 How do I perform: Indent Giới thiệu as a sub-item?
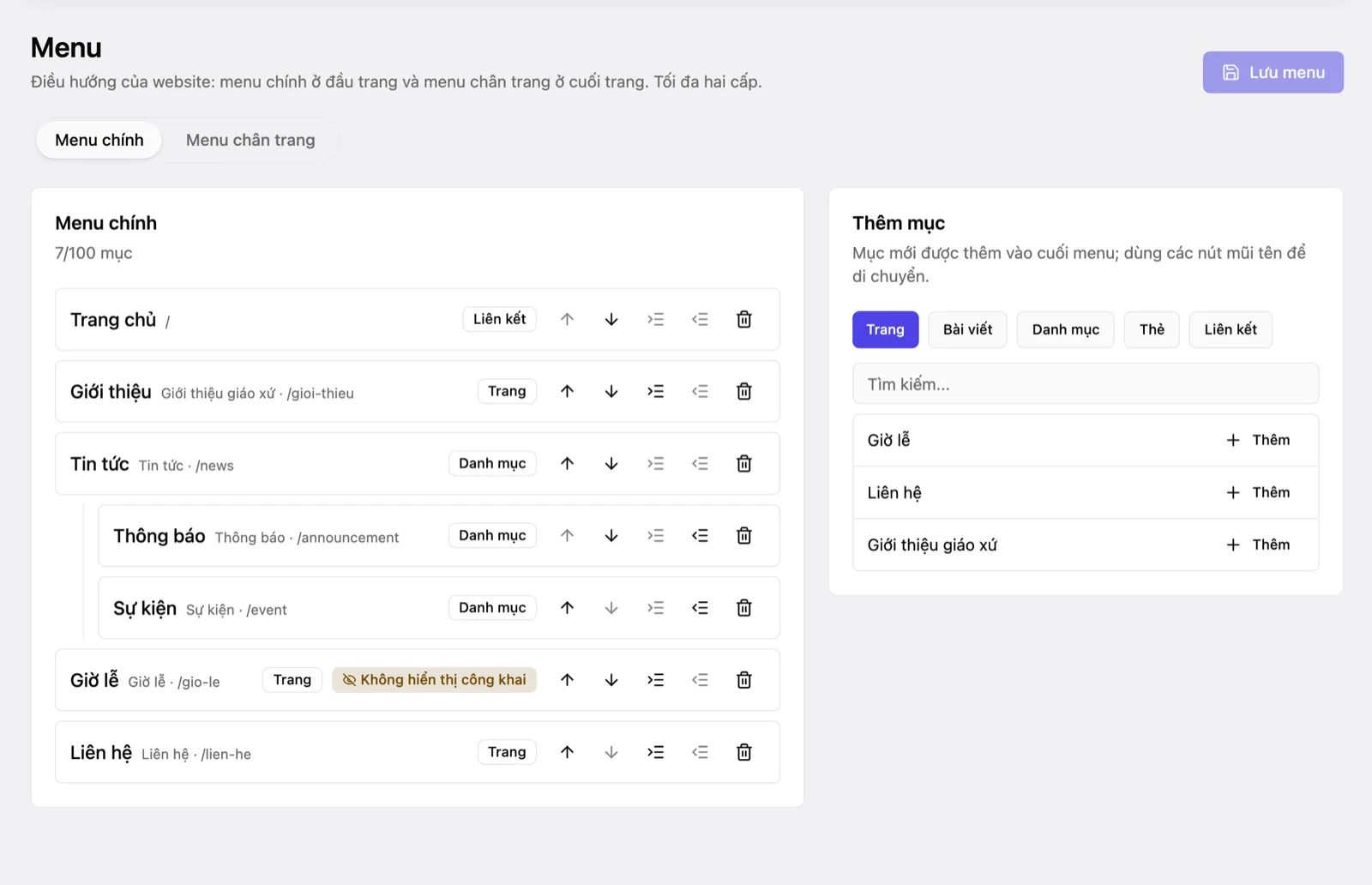tap(656, 391)
